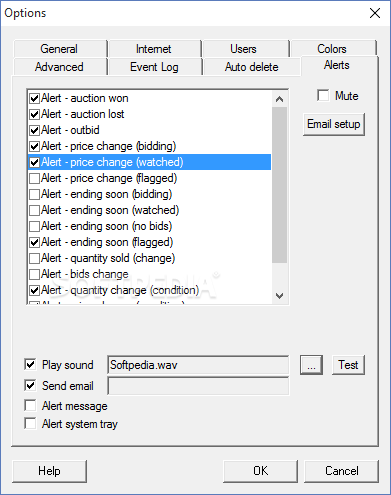Open the Event Log tab
The image size is (391, 495).
[154, 67]
